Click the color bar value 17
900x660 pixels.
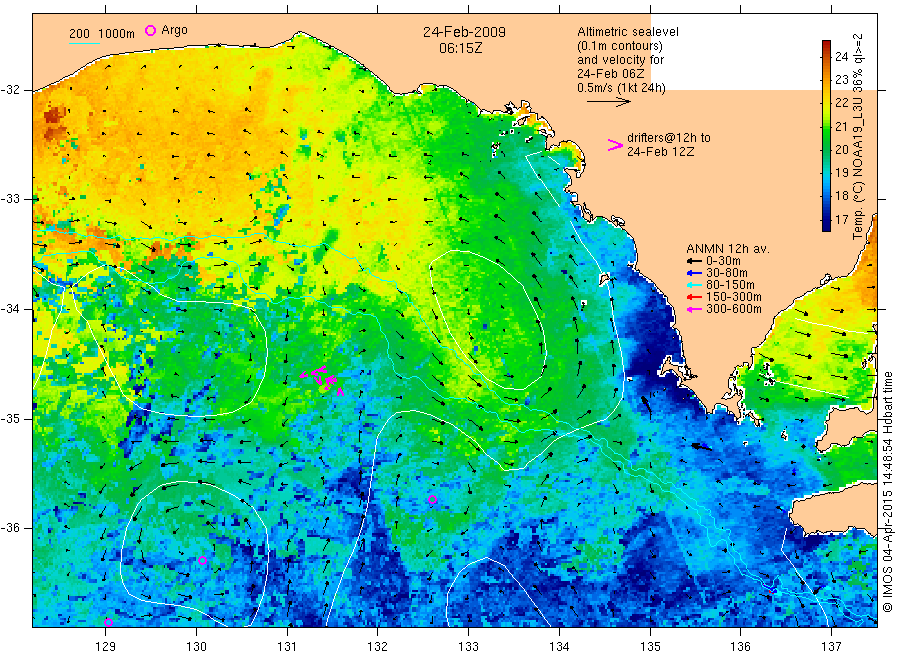click(x=841, y=220)
